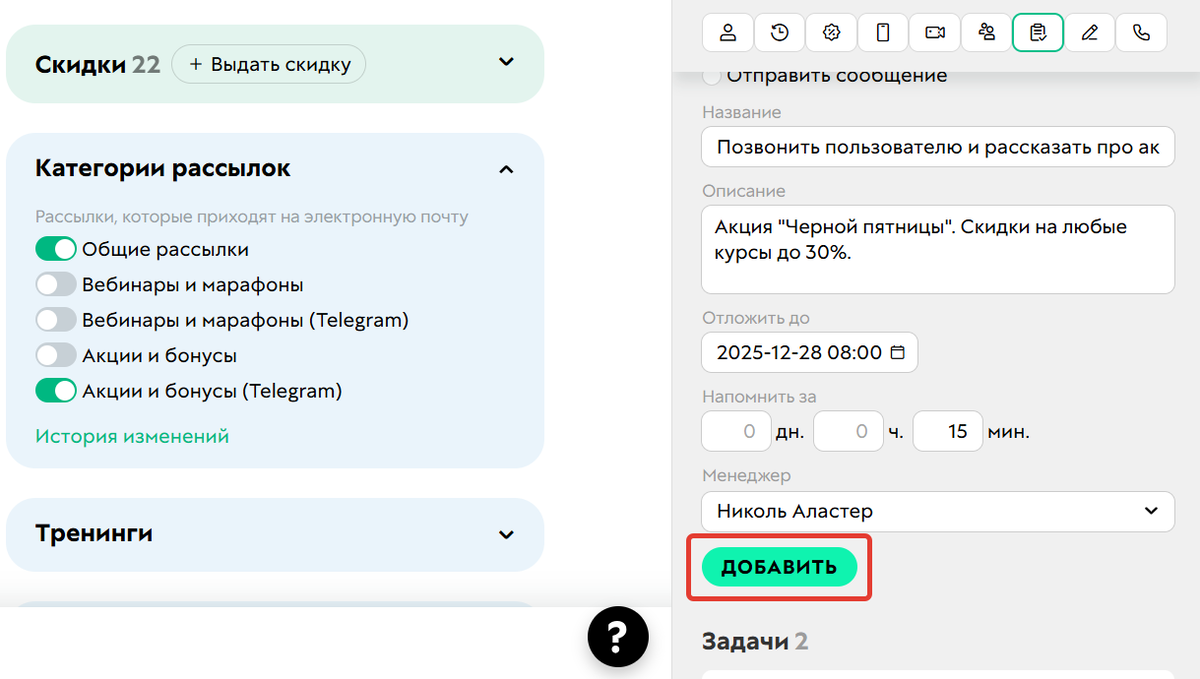
Task: Select the tasks clipboard icon
Action: 1038,32
